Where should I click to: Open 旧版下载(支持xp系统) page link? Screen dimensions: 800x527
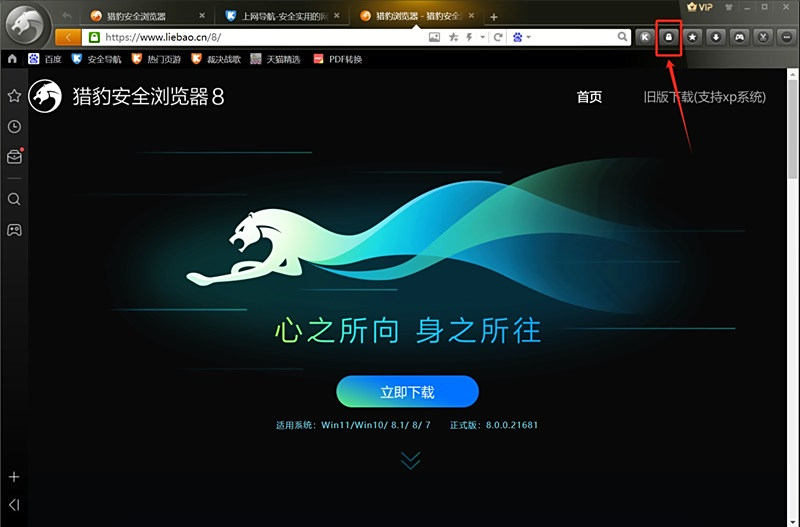705,97
